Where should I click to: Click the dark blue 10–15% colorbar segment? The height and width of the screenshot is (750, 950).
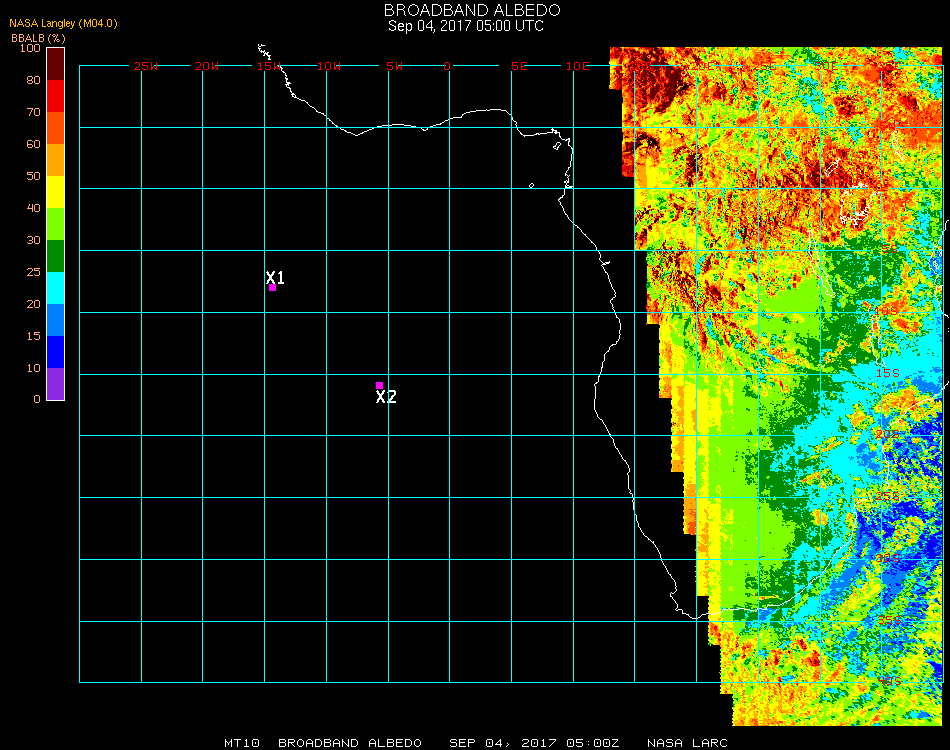56,352
